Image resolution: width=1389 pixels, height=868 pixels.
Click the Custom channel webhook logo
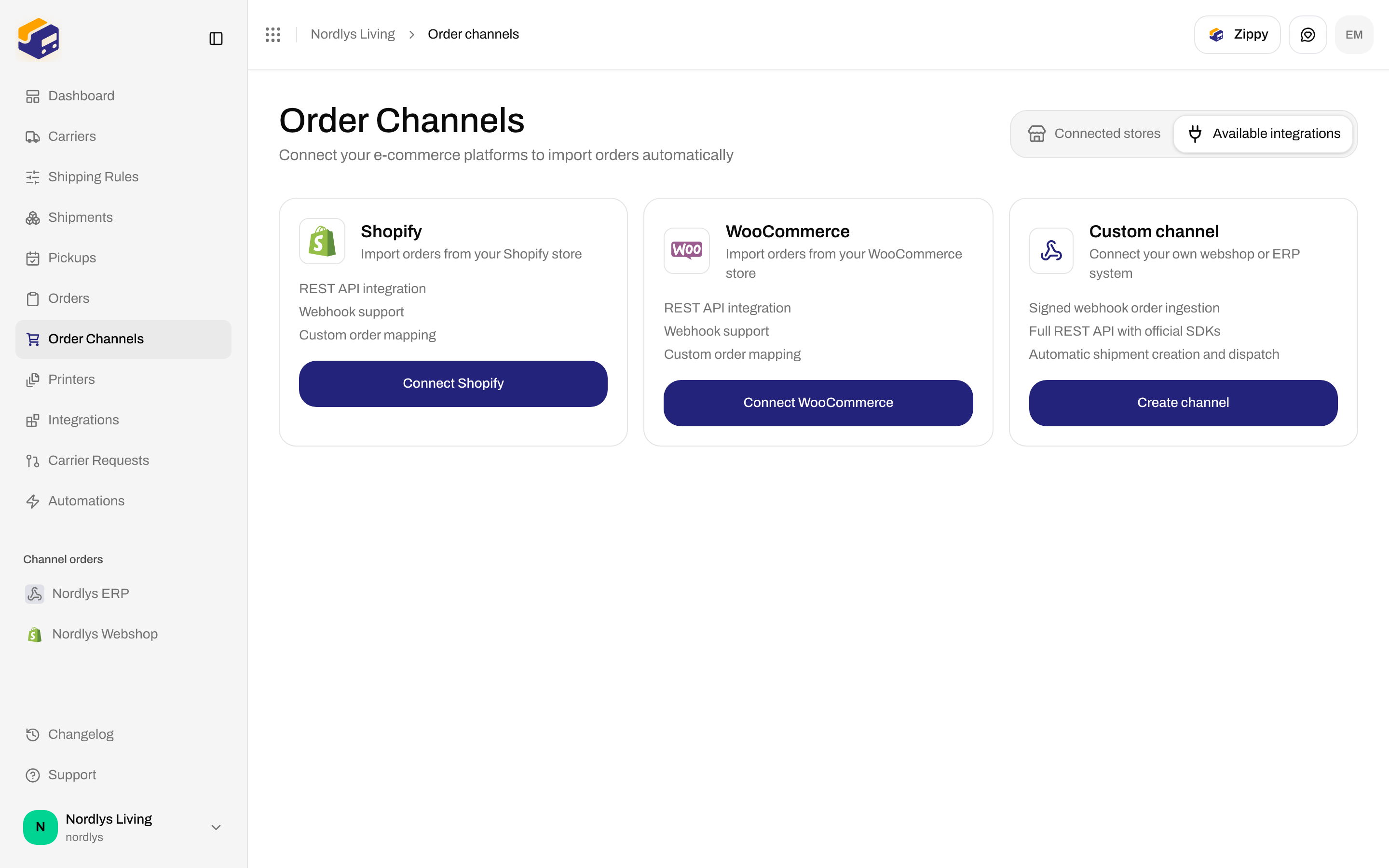[x=1051, y=250]
